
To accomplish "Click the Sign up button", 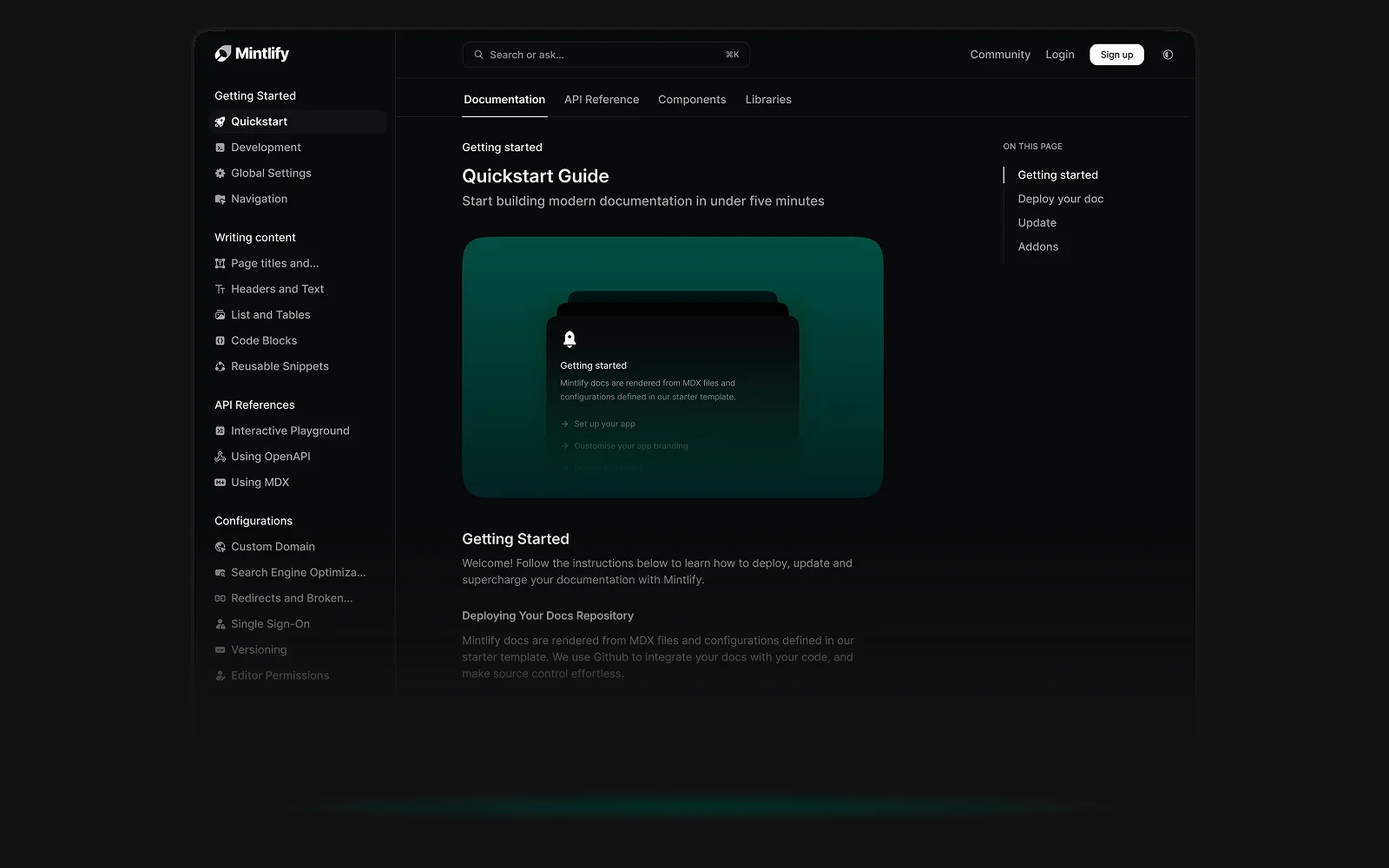I will coord(1116,55).
